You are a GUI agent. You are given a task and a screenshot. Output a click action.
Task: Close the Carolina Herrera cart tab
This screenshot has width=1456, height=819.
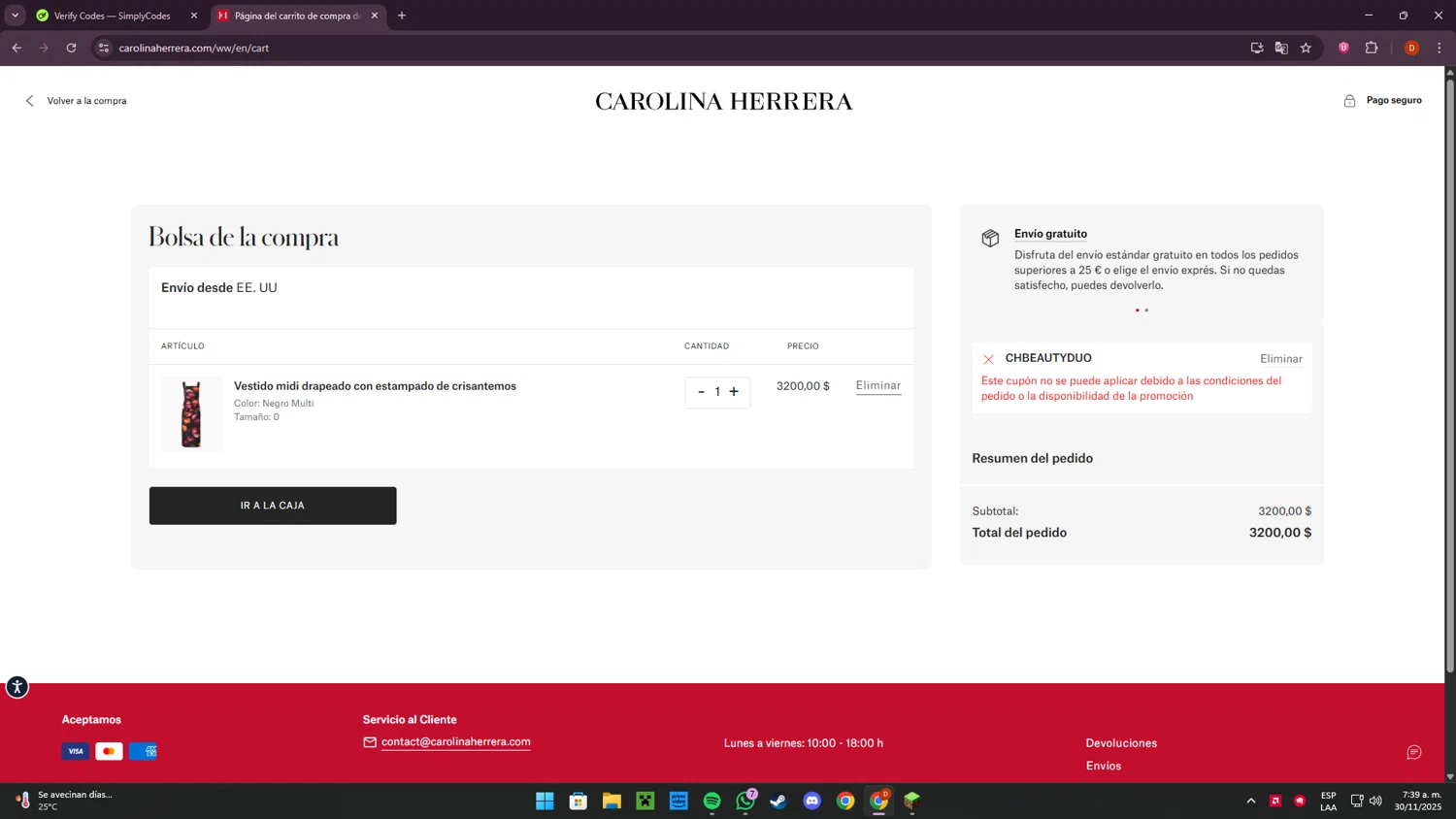pyautogui.click(x=375, y=16)
